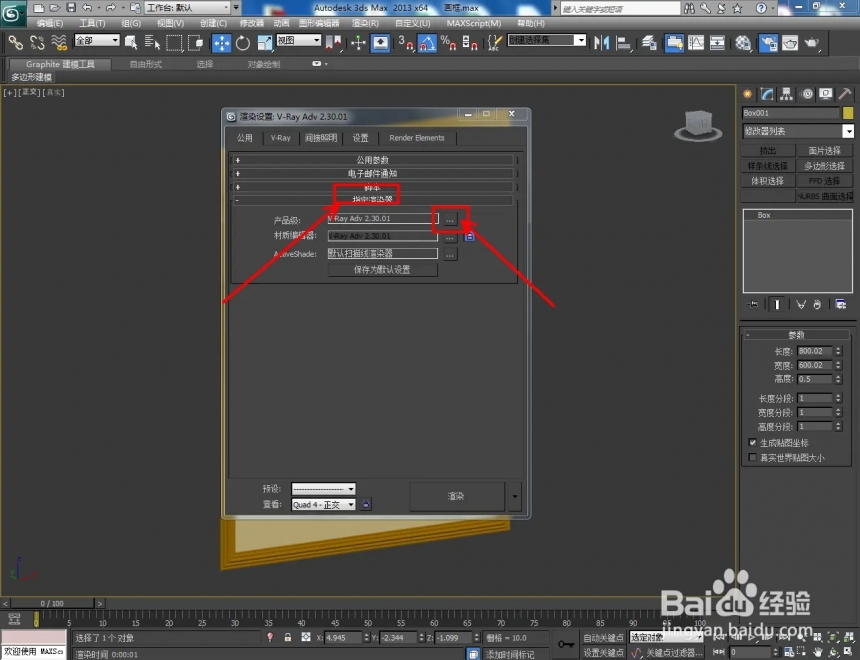Activate the Select and Rotate tool
The image size is (860, 660).
click(243, 43)
